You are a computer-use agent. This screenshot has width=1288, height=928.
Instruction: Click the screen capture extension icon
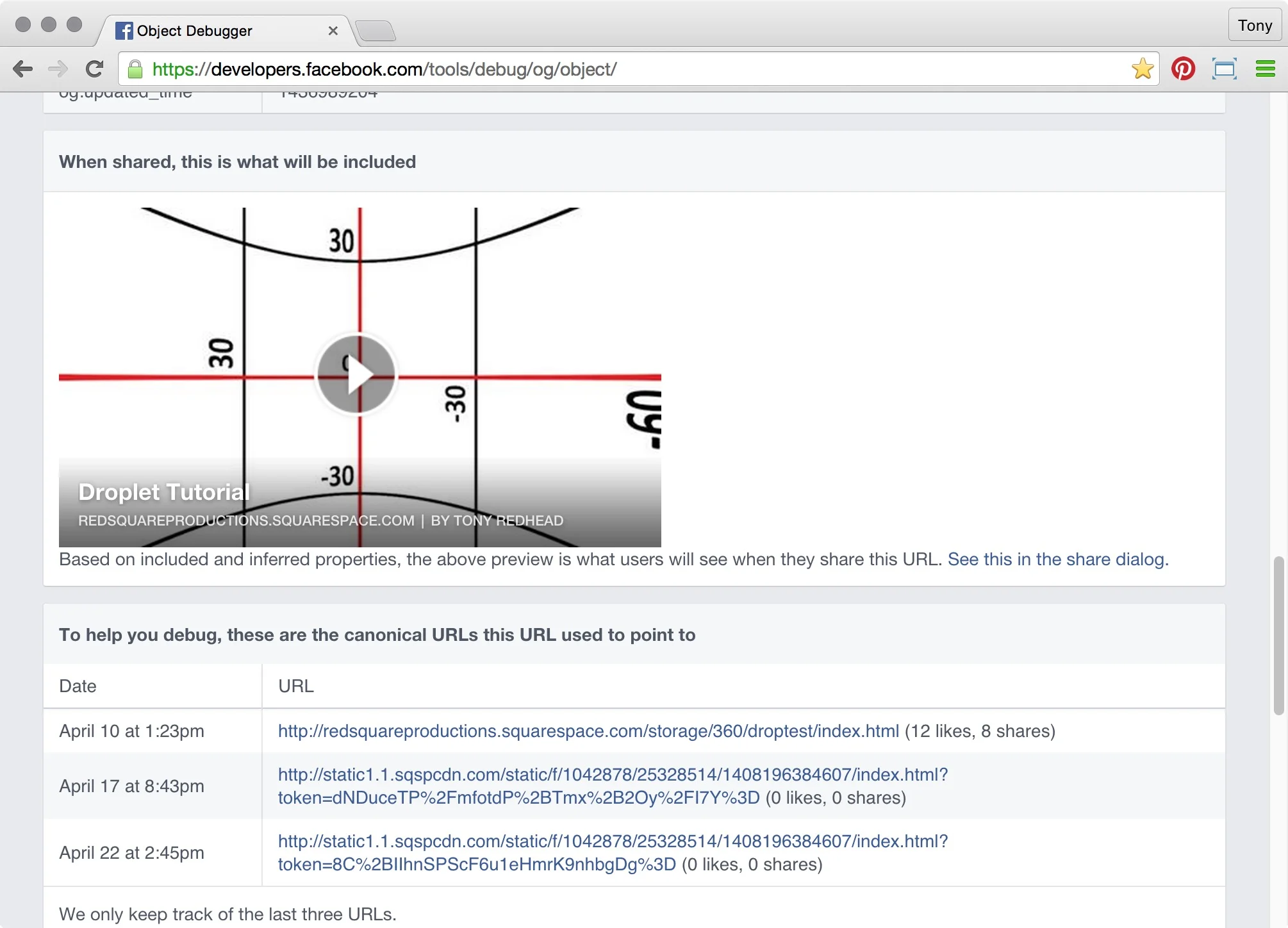pos(1224,69)
